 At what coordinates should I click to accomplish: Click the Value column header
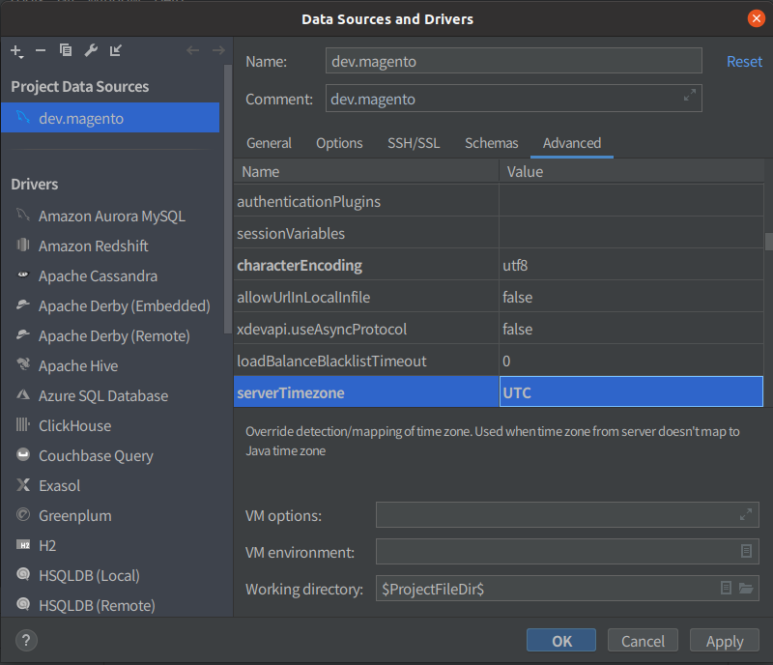tap(632, 171)
